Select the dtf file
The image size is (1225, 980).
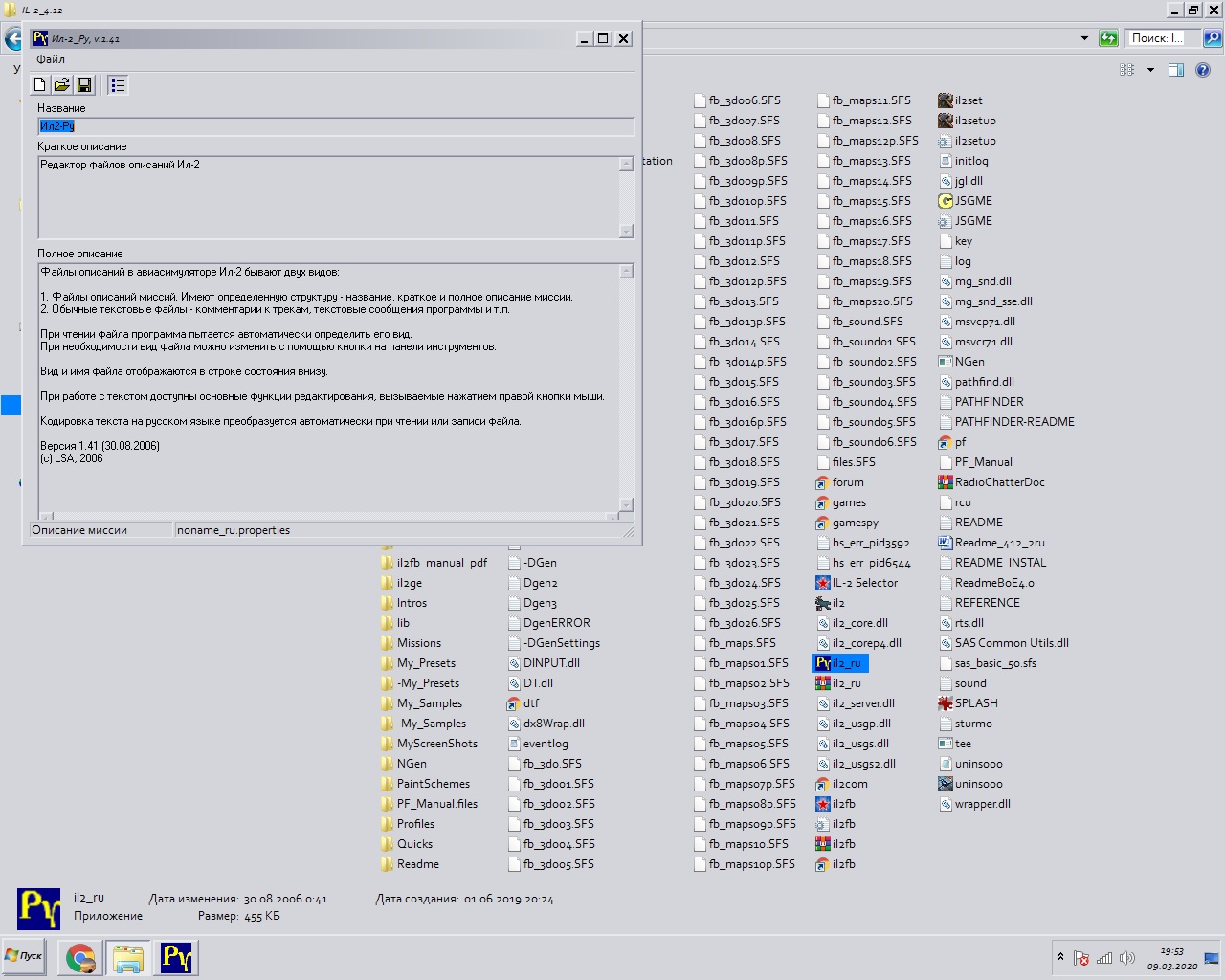(x=523, y=703)
